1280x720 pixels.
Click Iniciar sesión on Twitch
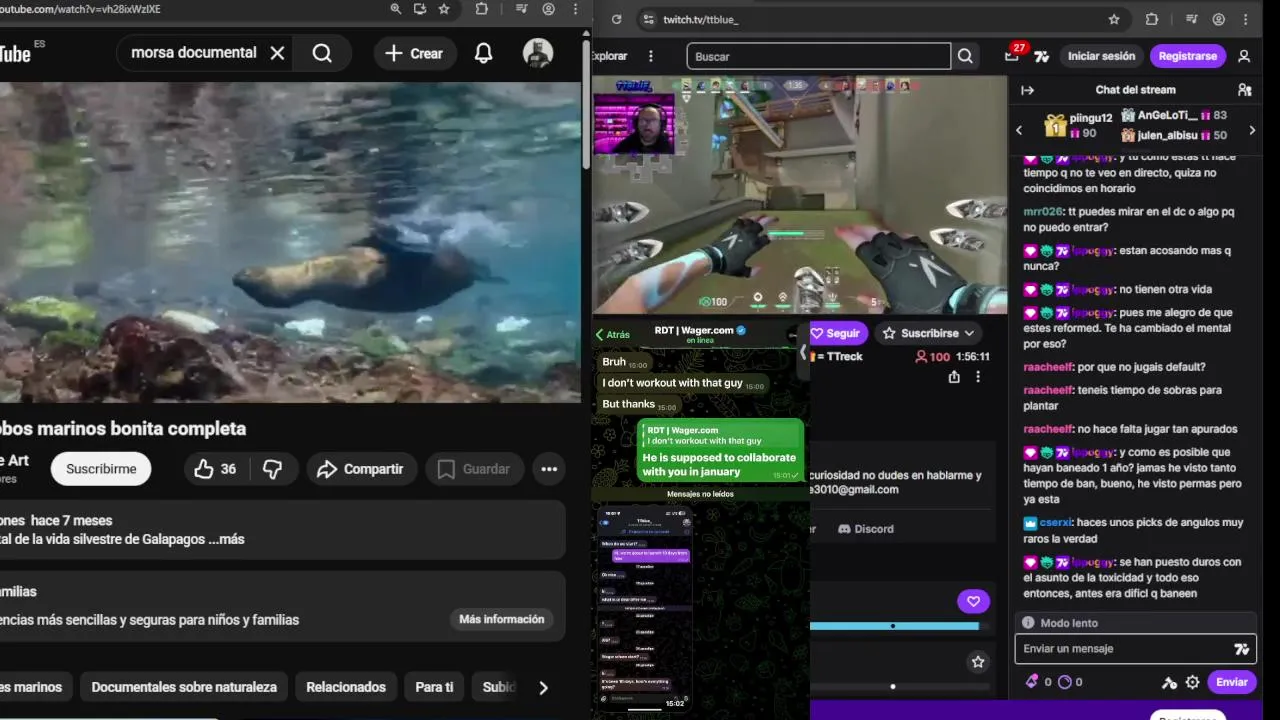click(1101, 56)
